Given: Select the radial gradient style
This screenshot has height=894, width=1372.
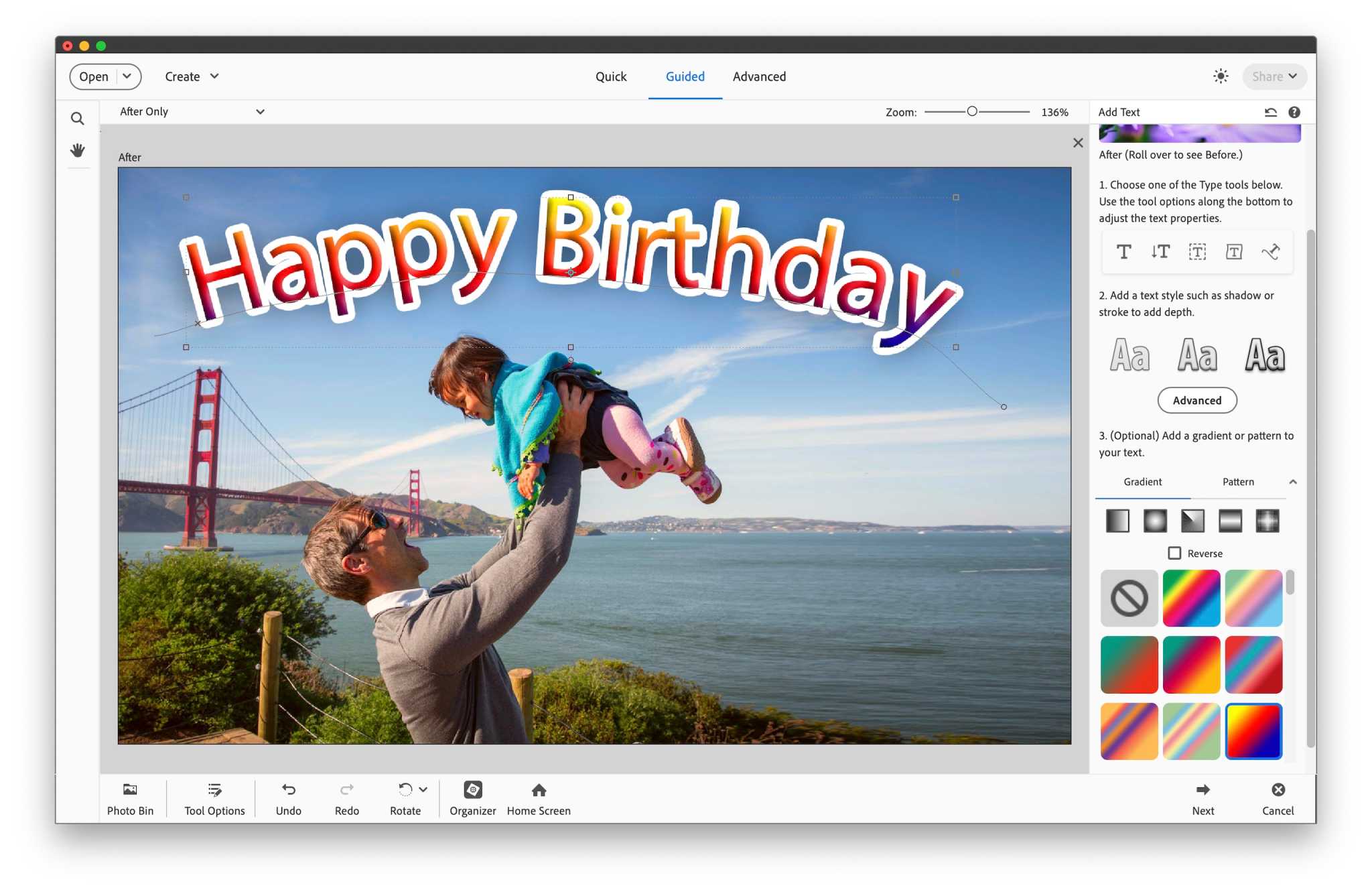Looking at the screenshot, I should pyautogui.click(x=1155, y=521).
